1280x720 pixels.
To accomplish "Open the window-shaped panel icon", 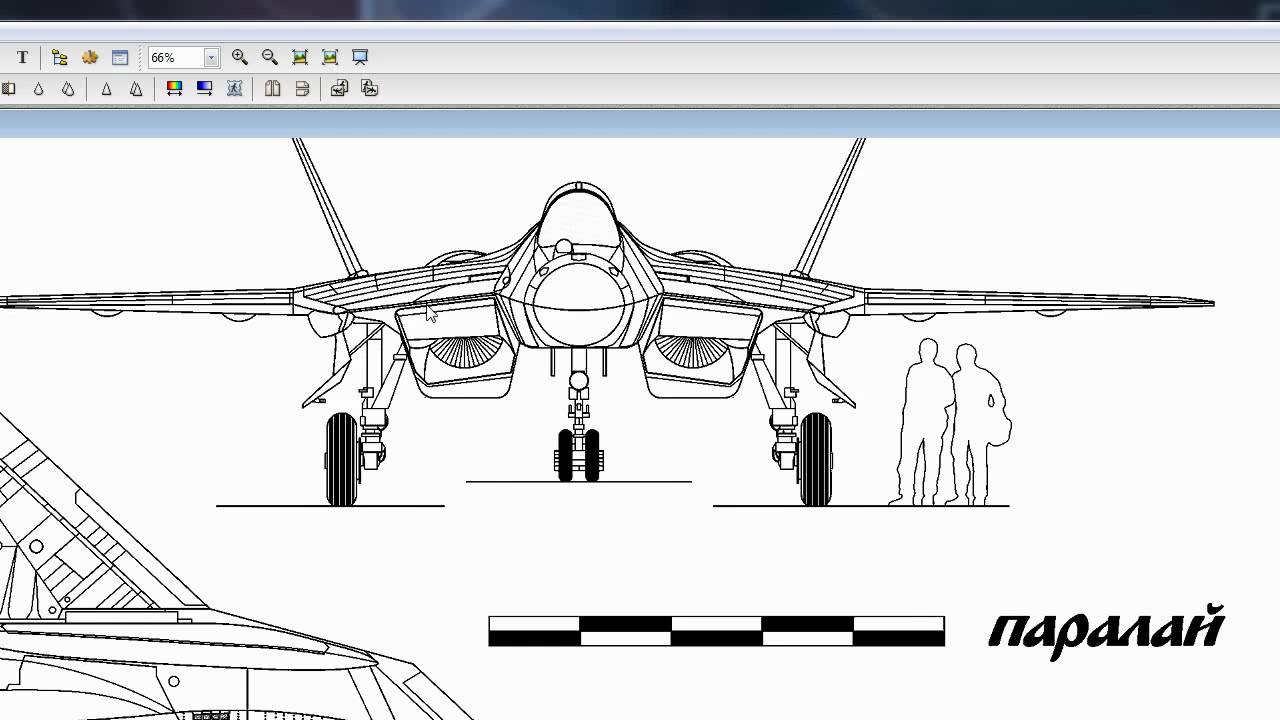I will pyautogui.click(x=120, y=57).
